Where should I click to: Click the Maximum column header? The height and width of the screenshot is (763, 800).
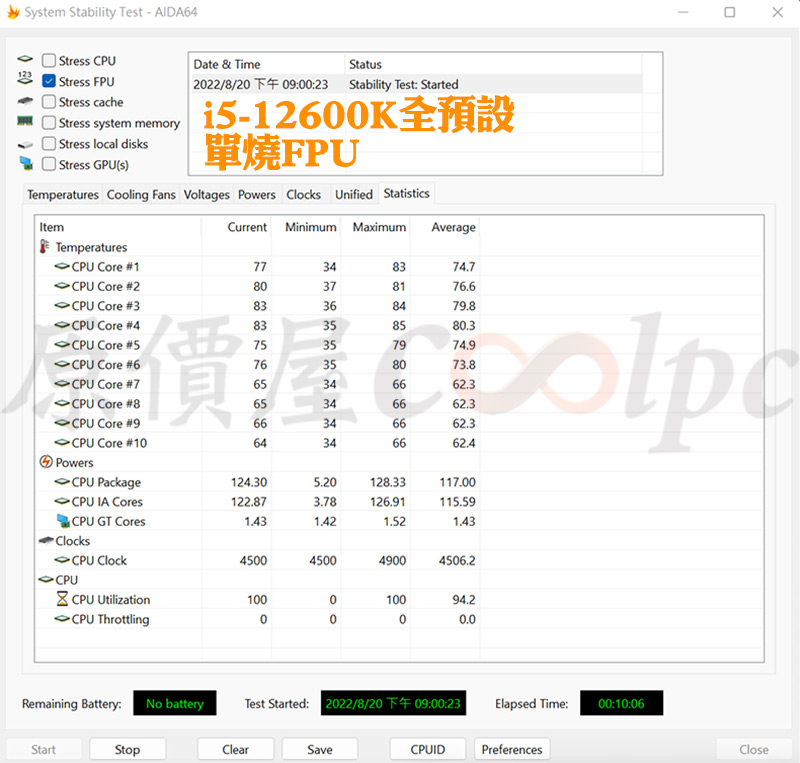pyautogui.click(x=376, y=227)
